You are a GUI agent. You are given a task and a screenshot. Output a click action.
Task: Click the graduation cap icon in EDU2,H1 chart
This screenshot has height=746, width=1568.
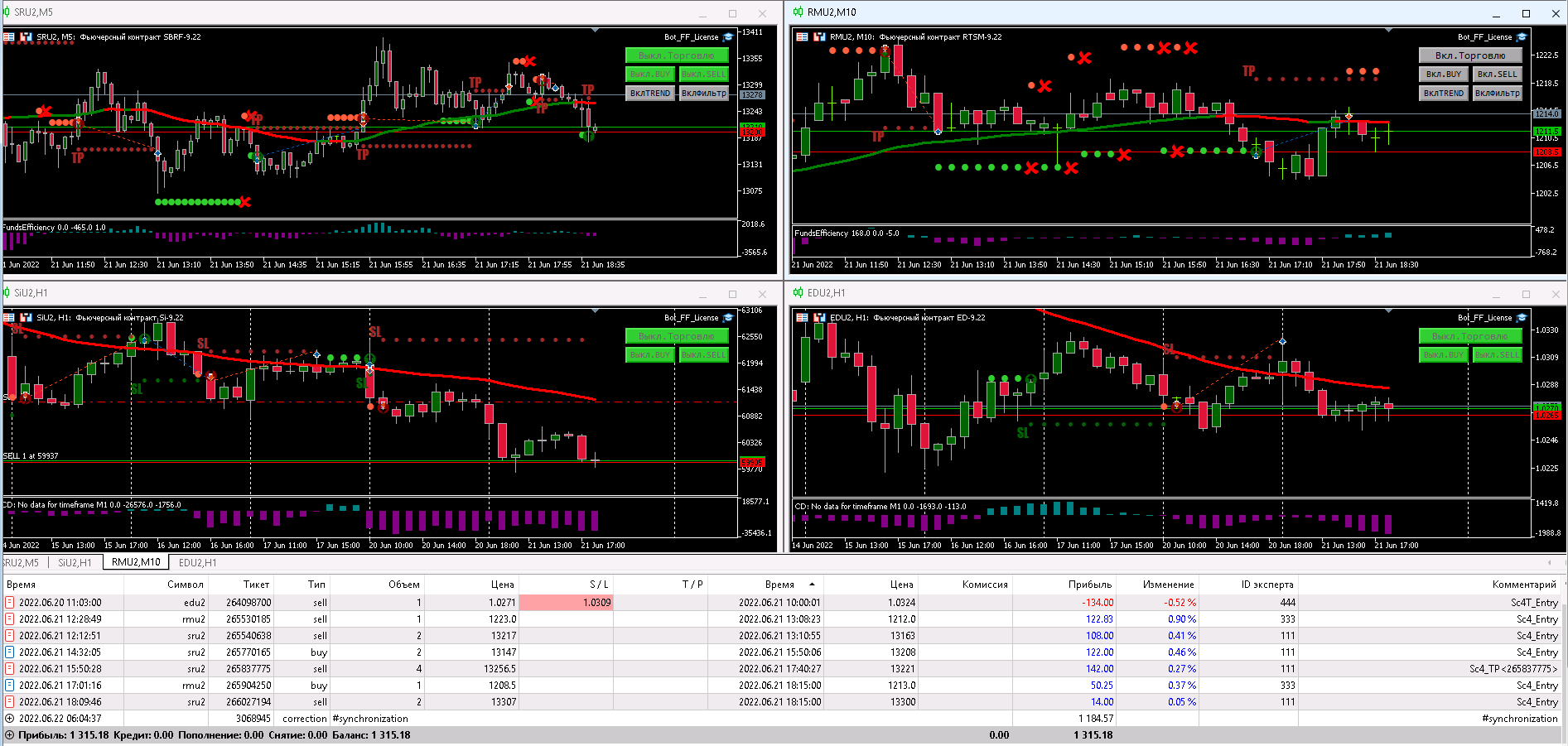pos(1522,318)
